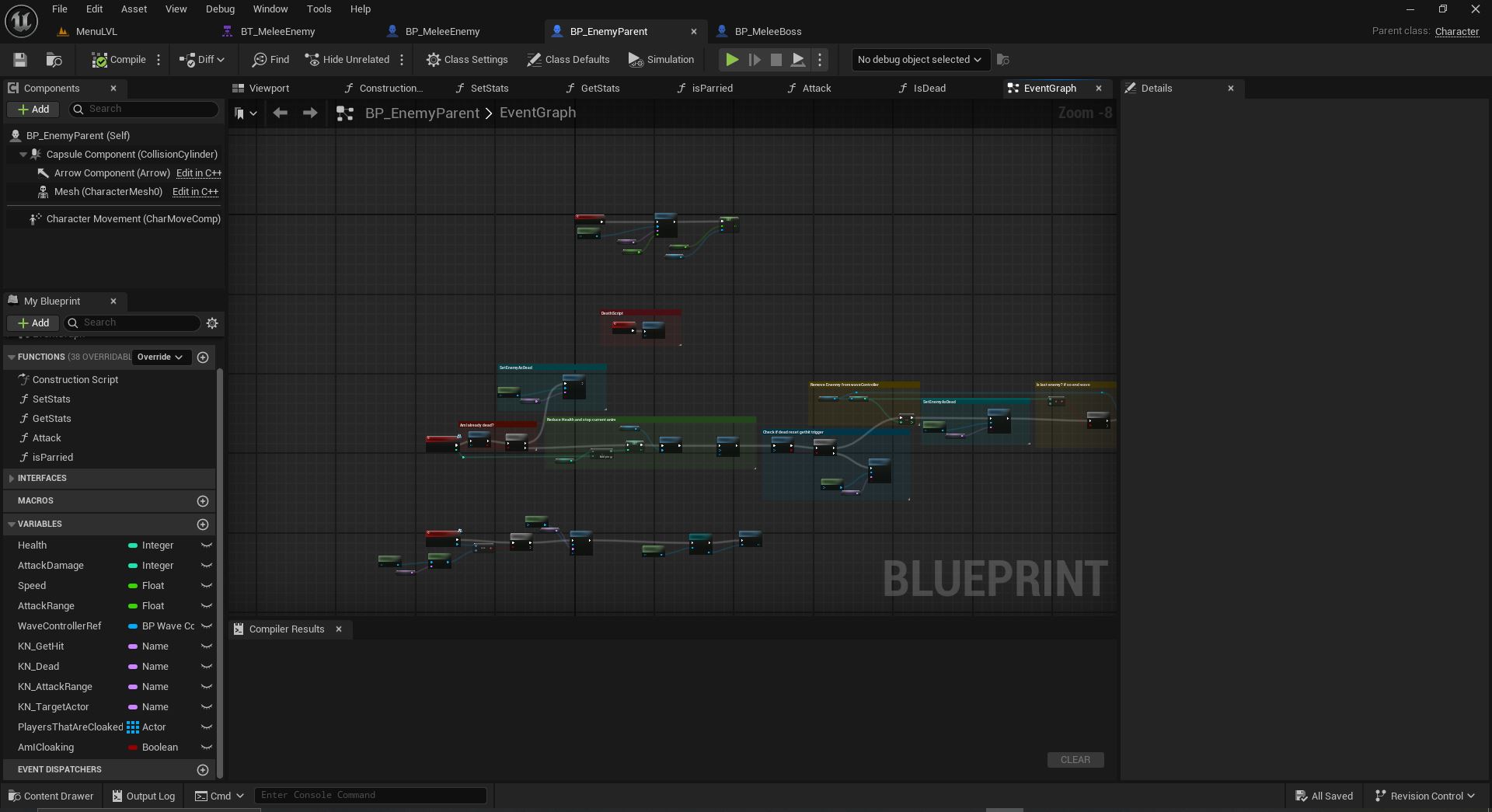
Task: Open compile options three-dot menu
Action: pyautogui.click(x=159, y=60)
